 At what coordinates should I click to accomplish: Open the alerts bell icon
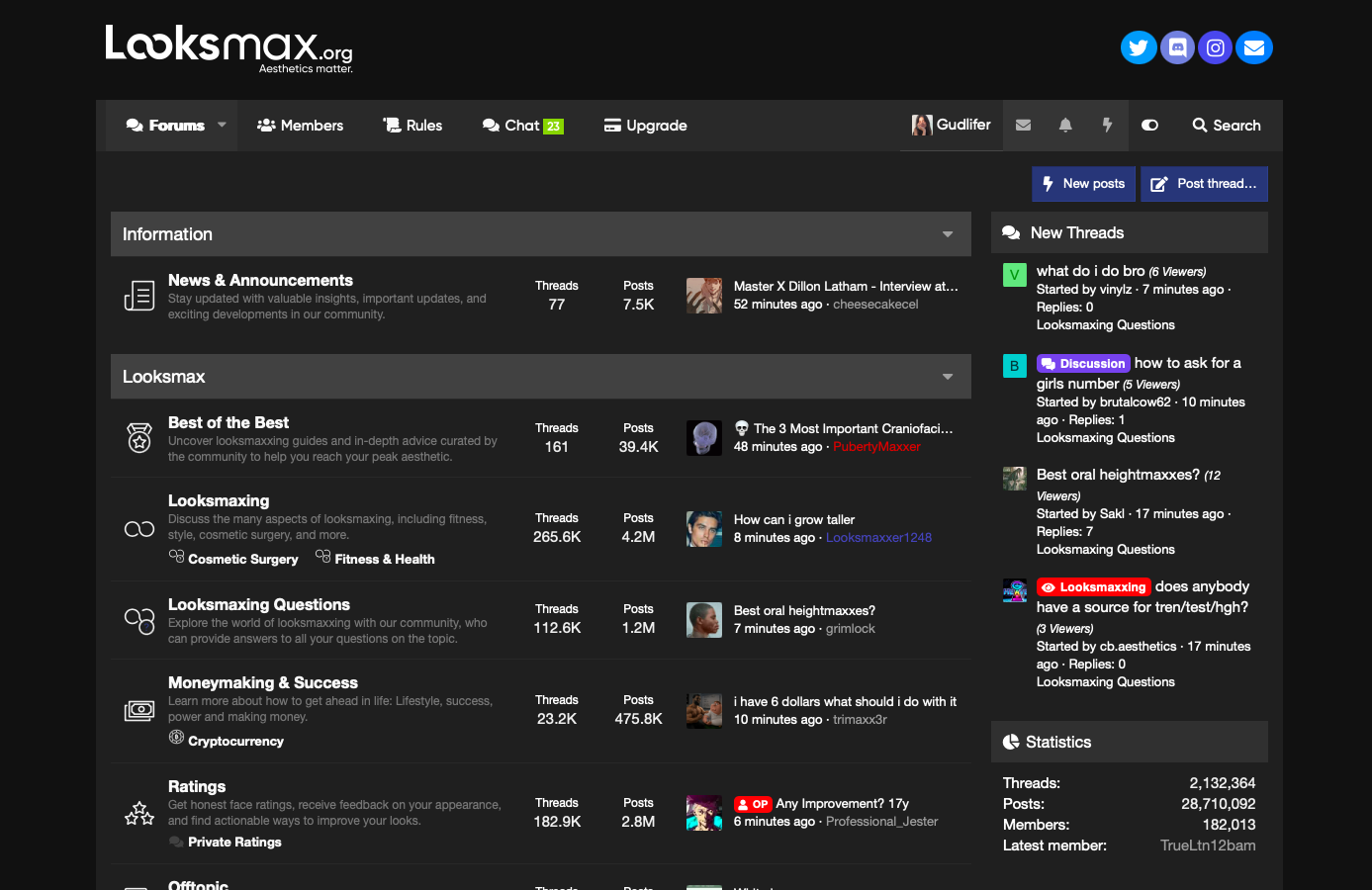coord(1065,126)
